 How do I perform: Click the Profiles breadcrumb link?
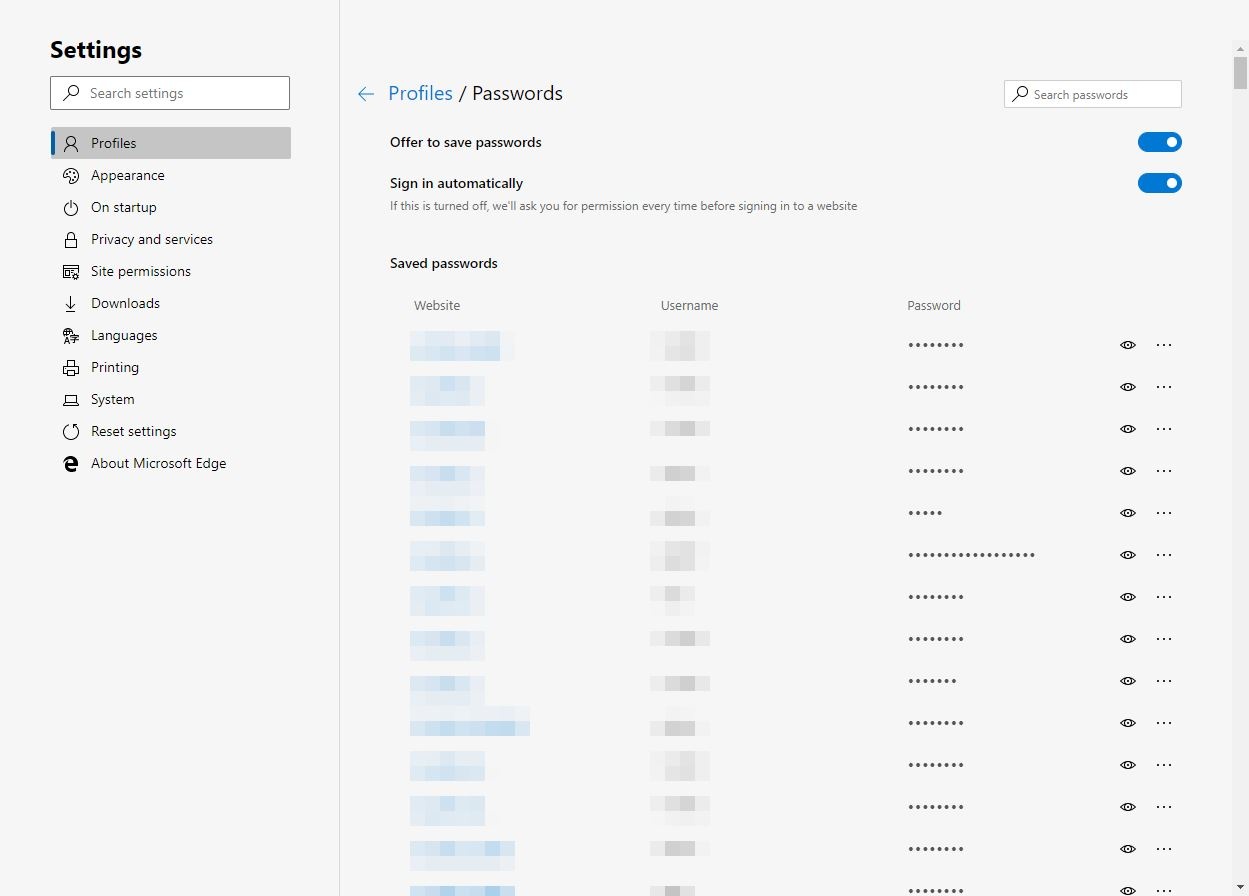click(x=420, y=93)
